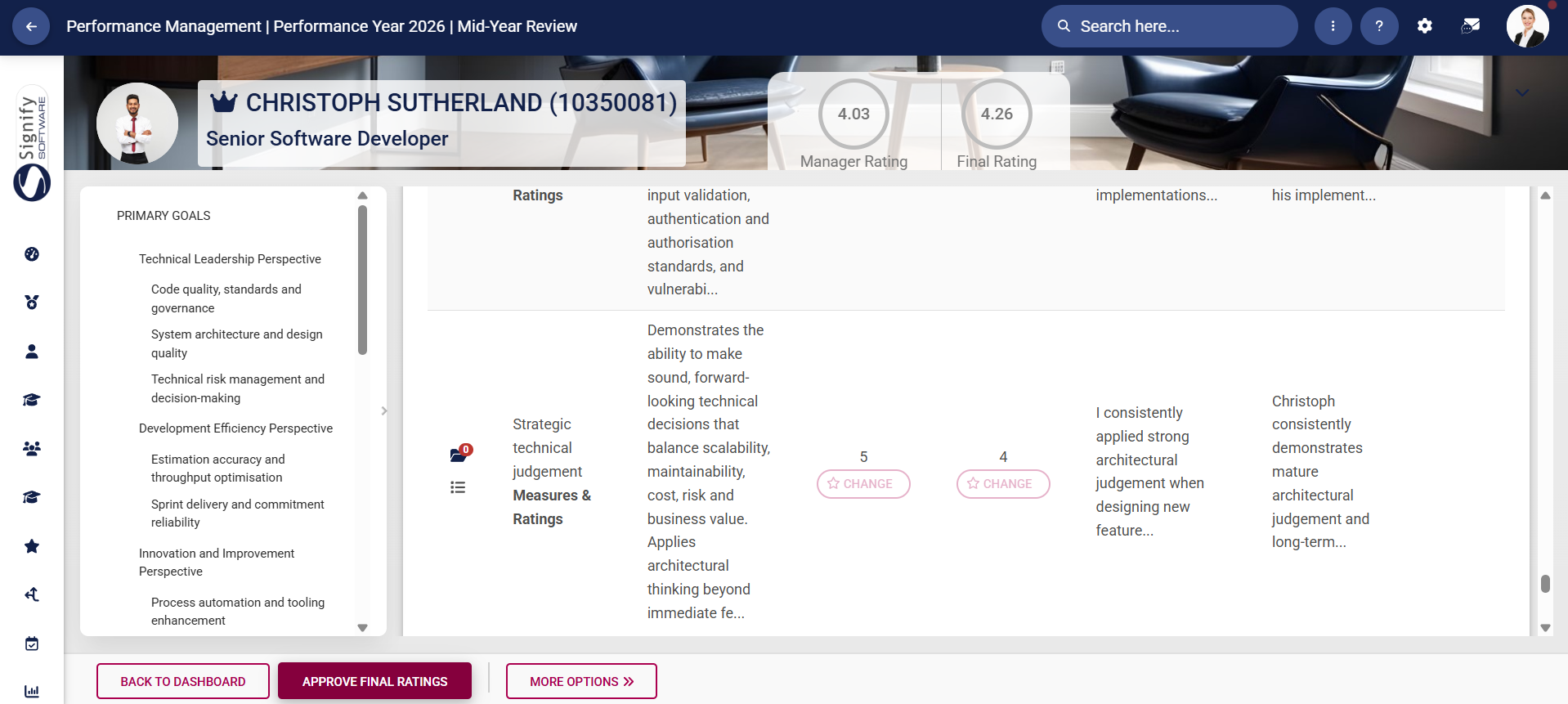Click the Search here input field

click(x=1177, y=26)
